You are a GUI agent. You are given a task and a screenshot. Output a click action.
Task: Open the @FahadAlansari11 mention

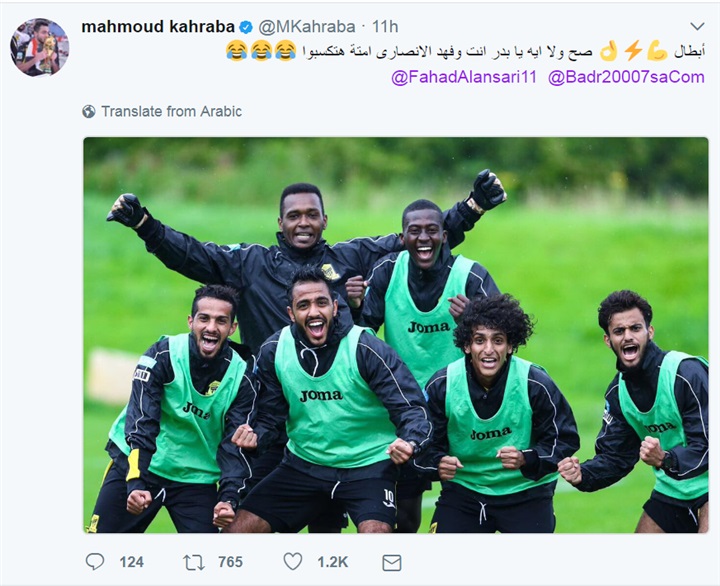[464, 77]
